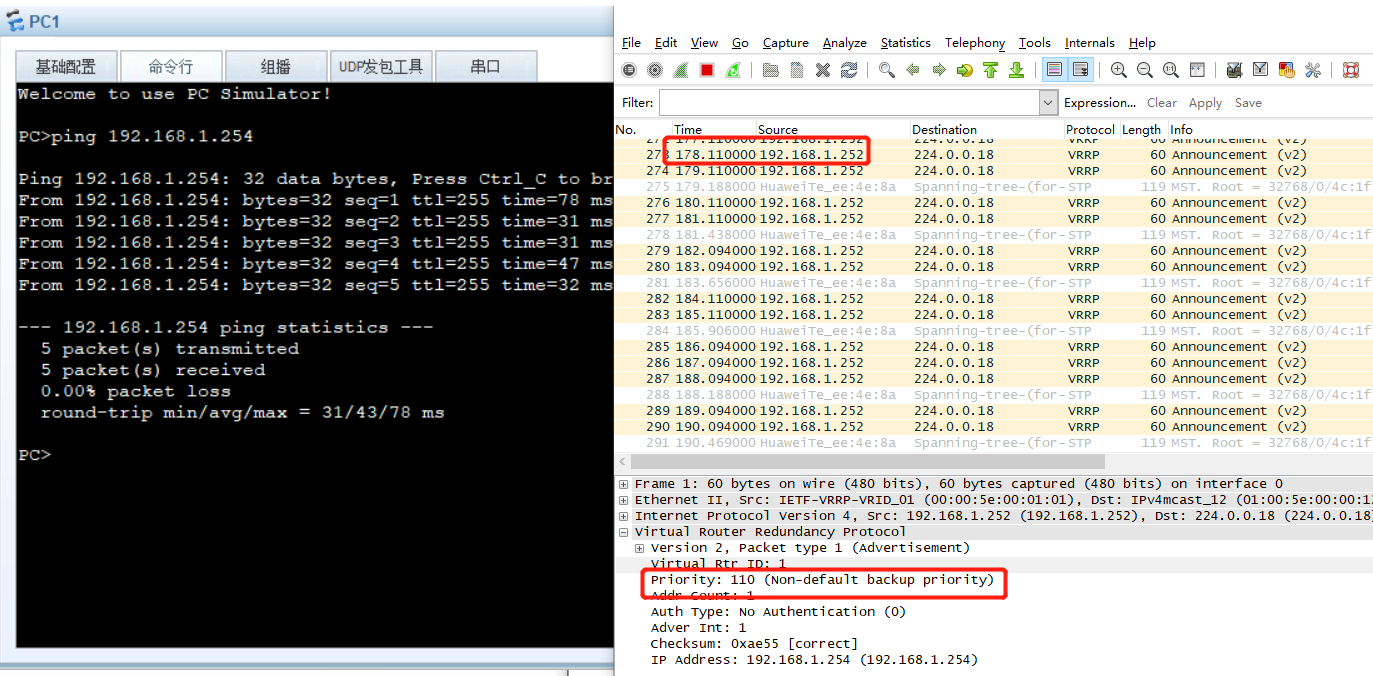Open capture interfaces list icon
Viewport: 1373px width, 676px height.
pyautogui.click(x=631, y=69)
